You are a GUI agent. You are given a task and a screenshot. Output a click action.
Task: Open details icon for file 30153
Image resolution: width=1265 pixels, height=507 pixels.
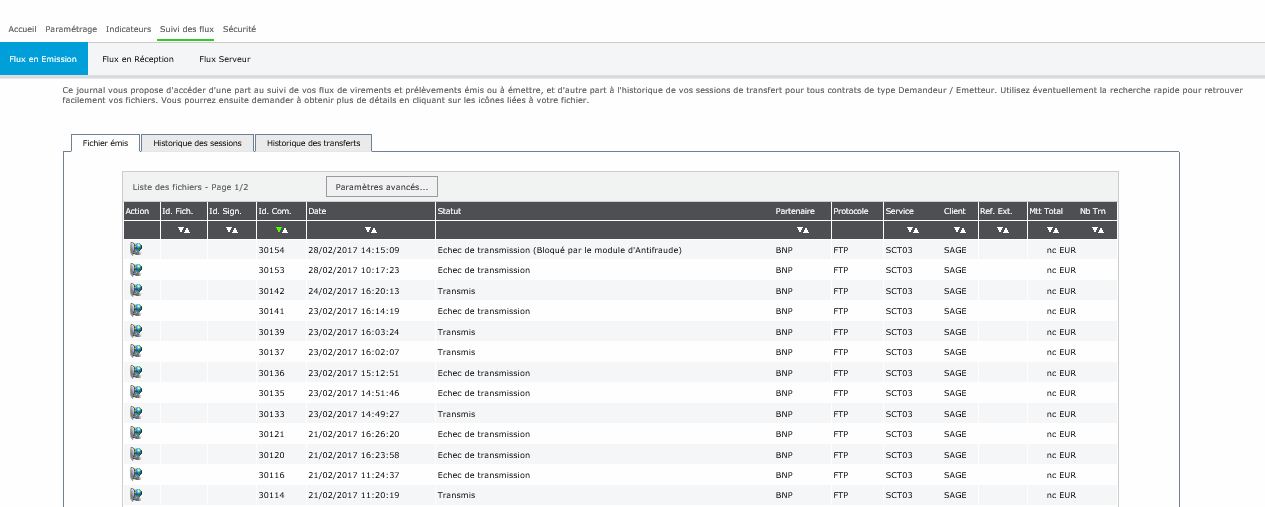[x=135, y=270]
